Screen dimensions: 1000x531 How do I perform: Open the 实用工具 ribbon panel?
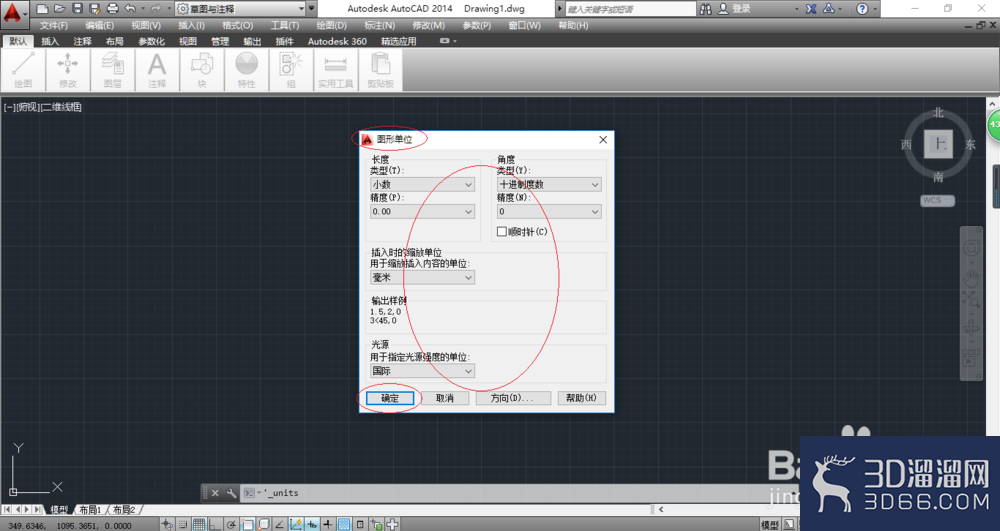click(x=335, y=70)
